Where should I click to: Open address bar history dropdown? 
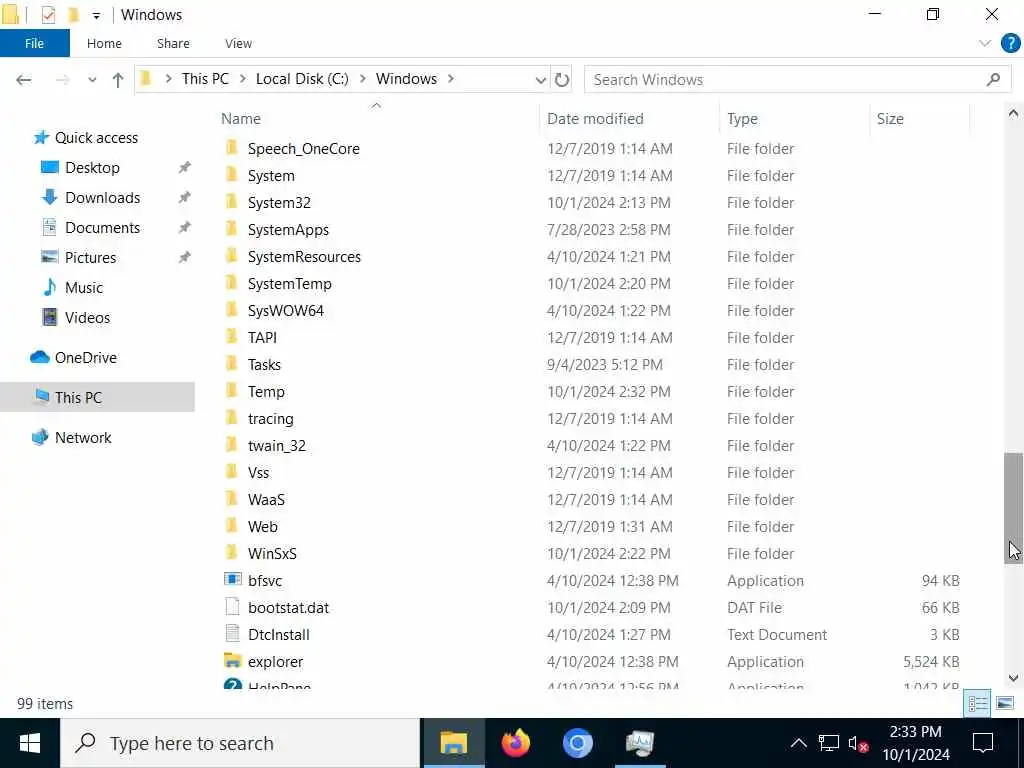click(x=541, y=80)
